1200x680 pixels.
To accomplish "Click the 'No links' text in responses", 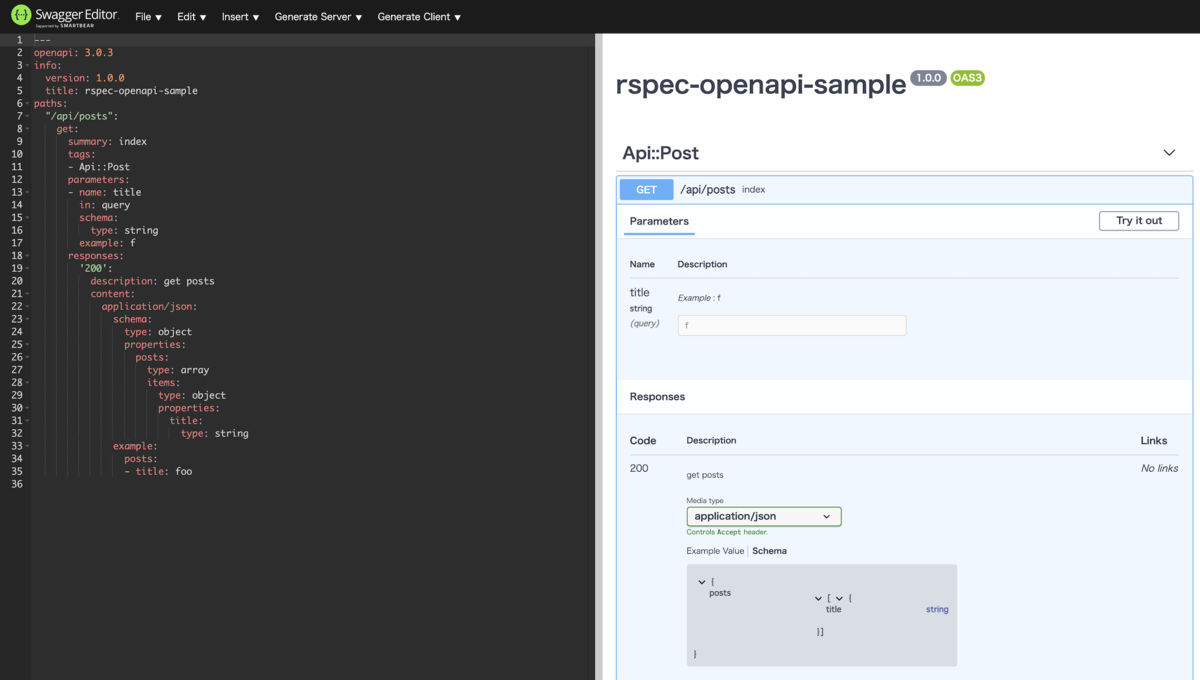I will 1159,468.
